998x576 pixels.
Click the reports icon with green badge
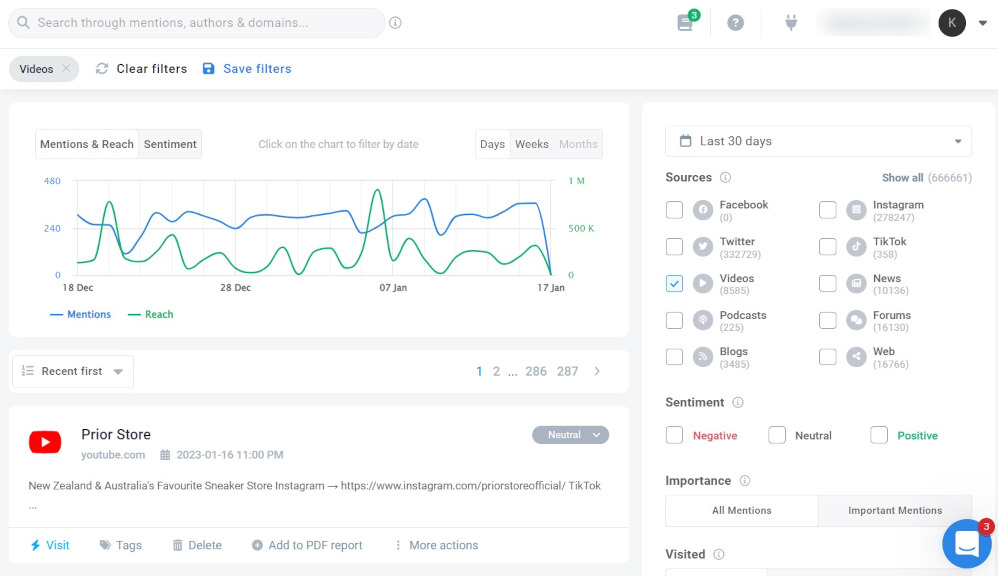click(x=685, y=22)
